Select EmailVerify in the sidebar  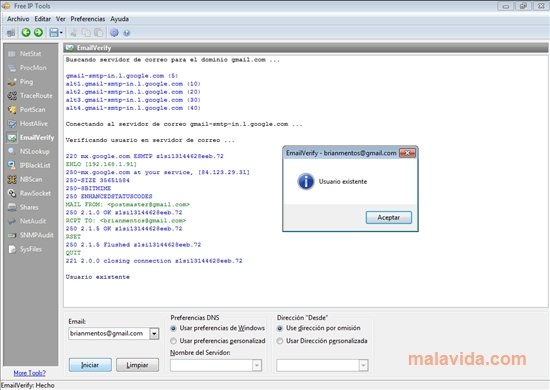(31, 137)
